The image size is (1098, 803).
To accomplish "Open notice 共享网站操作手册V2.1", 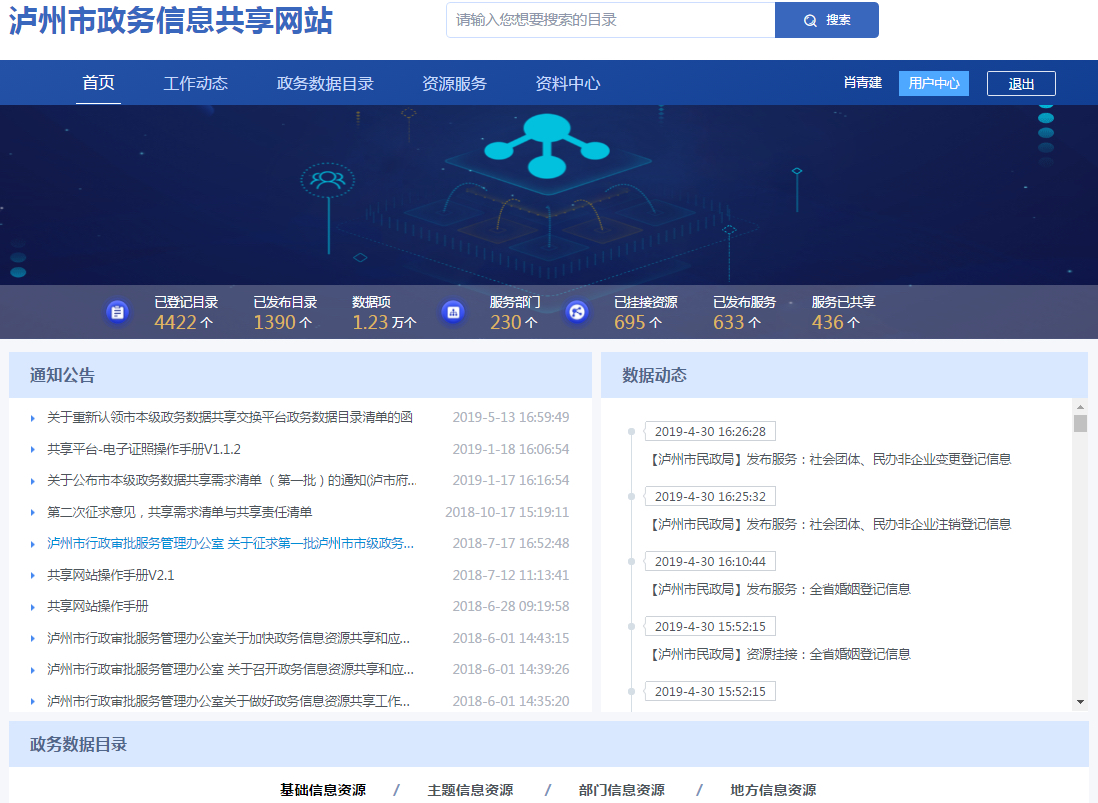I will point(111,575).
